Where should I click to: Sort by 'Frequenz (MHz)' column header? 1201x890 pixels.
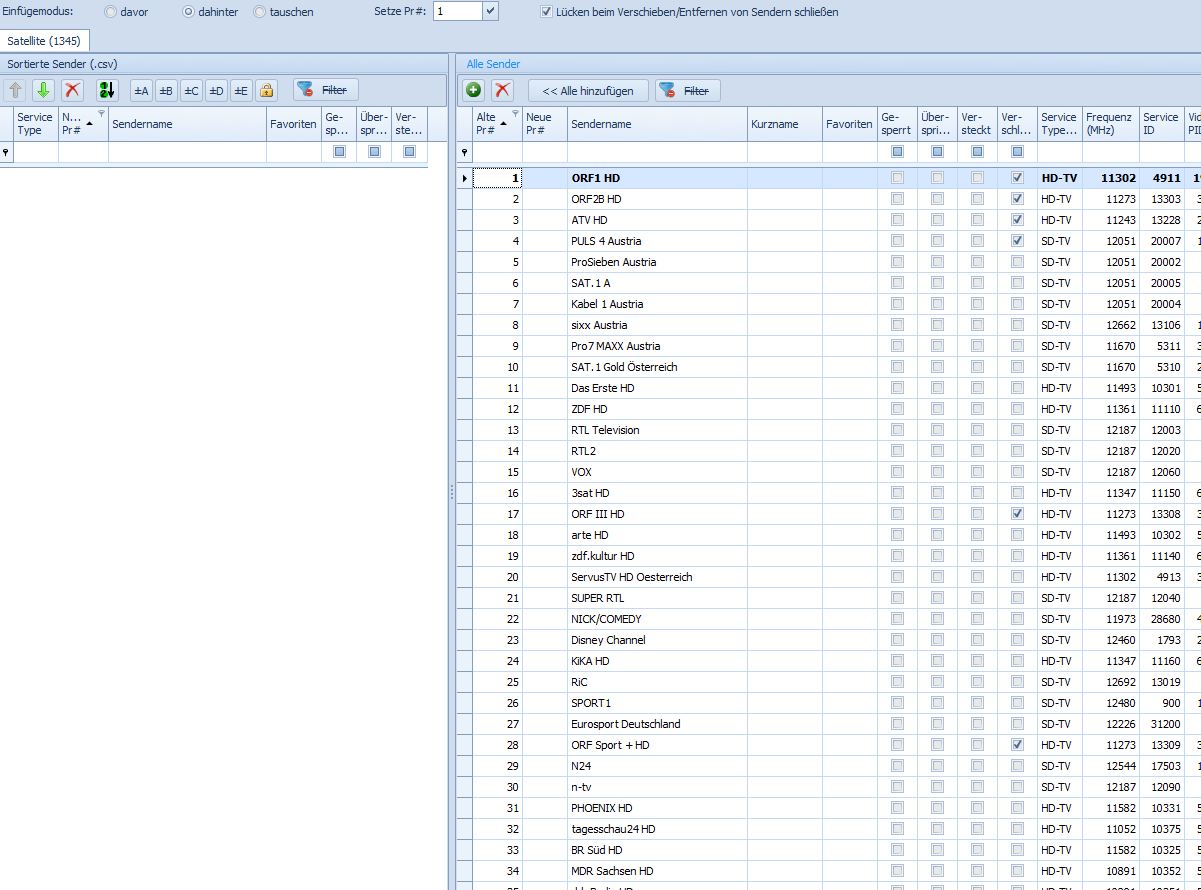(1110, 124)
